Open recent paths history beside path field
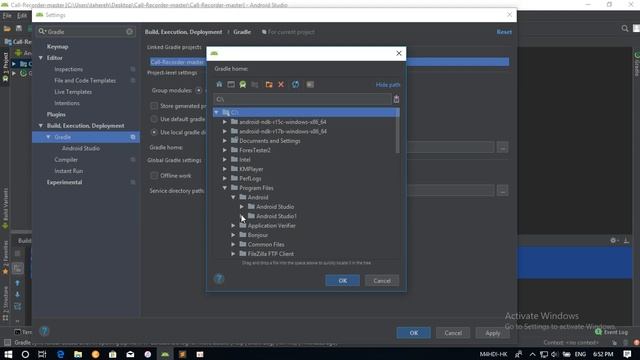This screenshot has width=640, height=360. tap(396, 99)
